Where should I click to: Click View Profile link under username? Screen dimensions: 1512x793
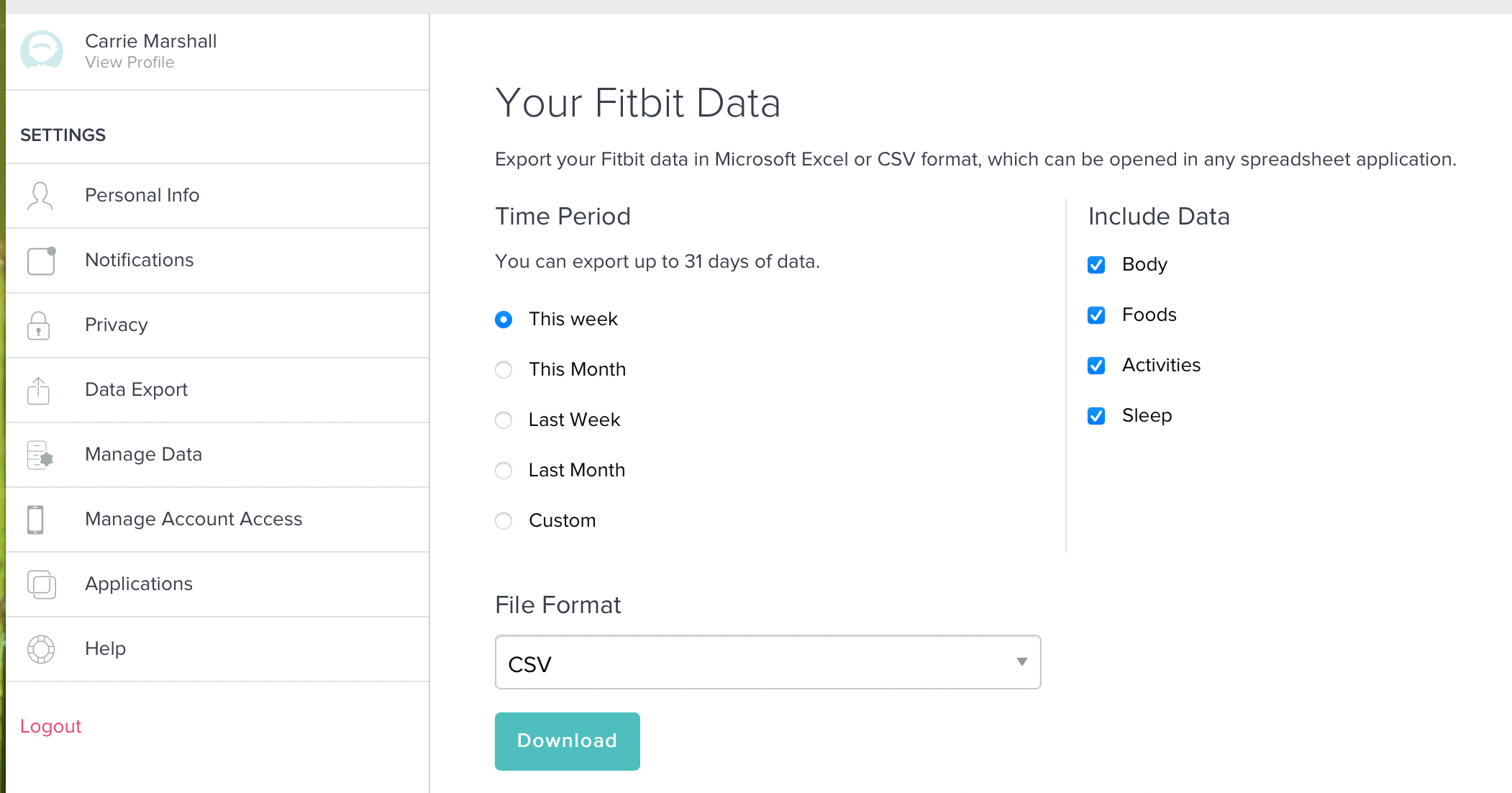(129, 62)
